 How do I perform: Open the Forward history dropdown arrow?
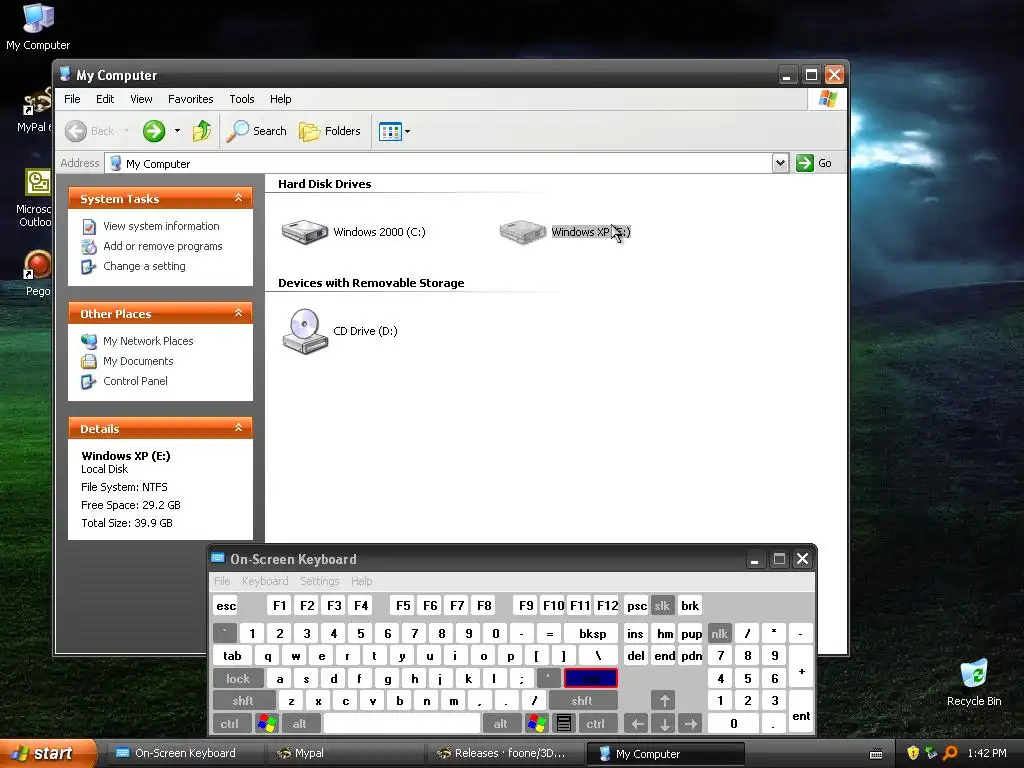click(177, 131)
